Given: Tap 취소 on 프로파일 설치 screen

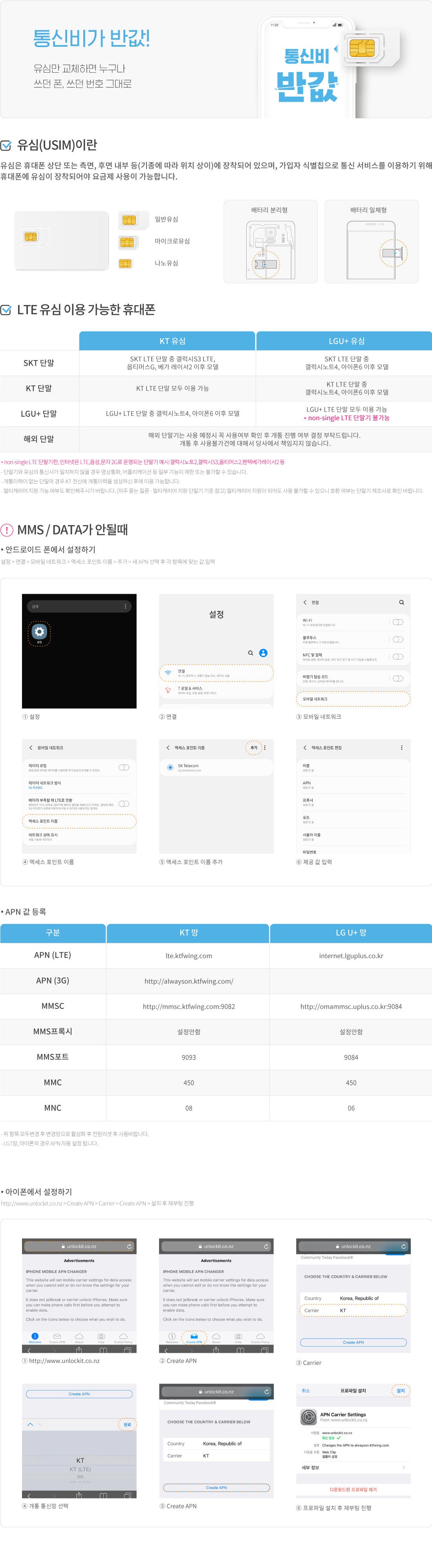Looking at the screenshot, I should click(306, 1391).
